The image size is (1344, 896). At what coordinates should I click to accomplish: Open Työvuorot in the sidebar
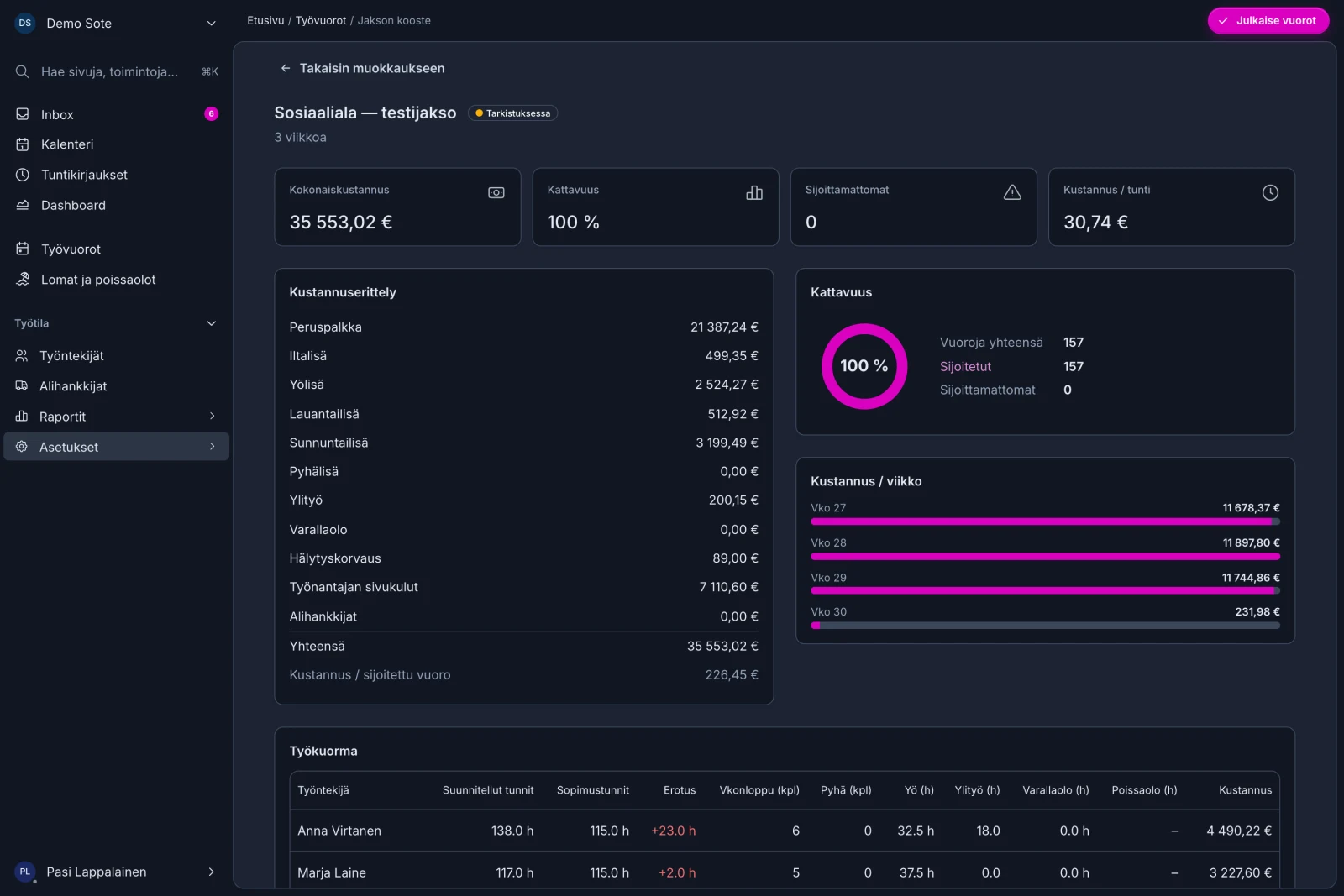point(117,249)
